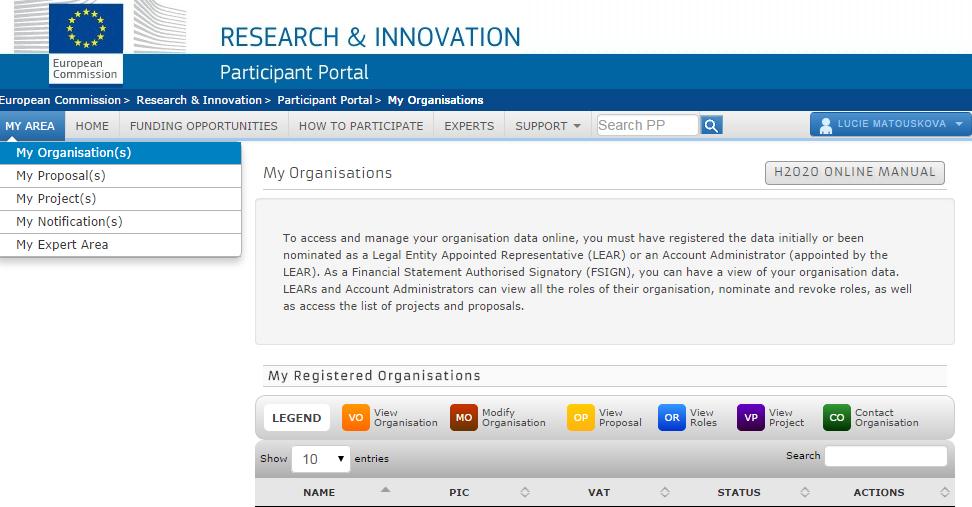This screenshot has height=507, width=972.
Task: Open the Show entries count dropdown
Action: click(320, 459)
